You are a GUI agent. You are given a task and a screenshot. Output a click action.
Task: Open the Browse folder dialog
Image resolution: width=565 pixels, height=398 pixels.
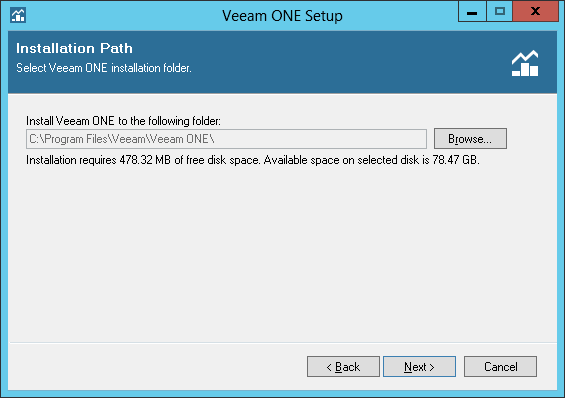coord(470,139)
